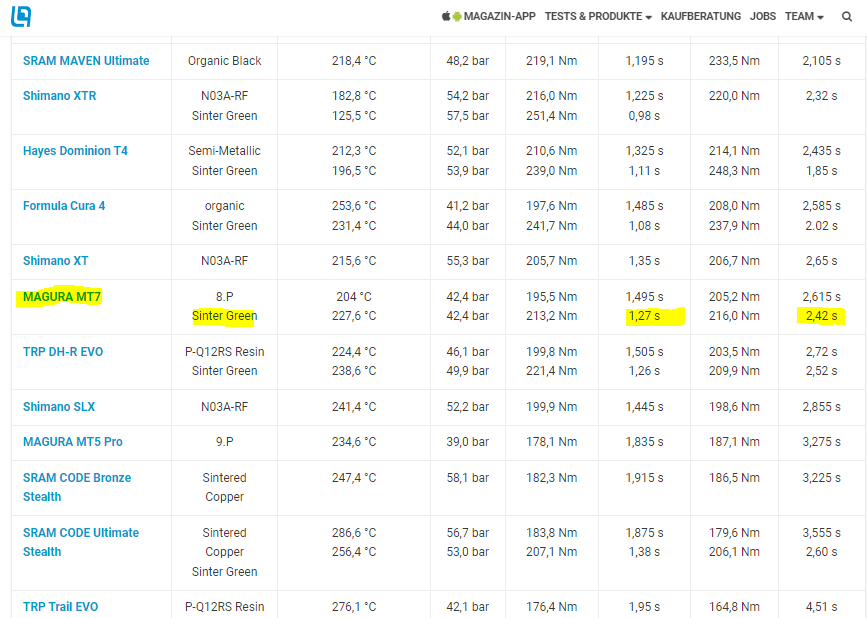This screenshot has width=867, height=618.
Task: Open the Kaufberatung menu item
Action: (x=701, y=17)
